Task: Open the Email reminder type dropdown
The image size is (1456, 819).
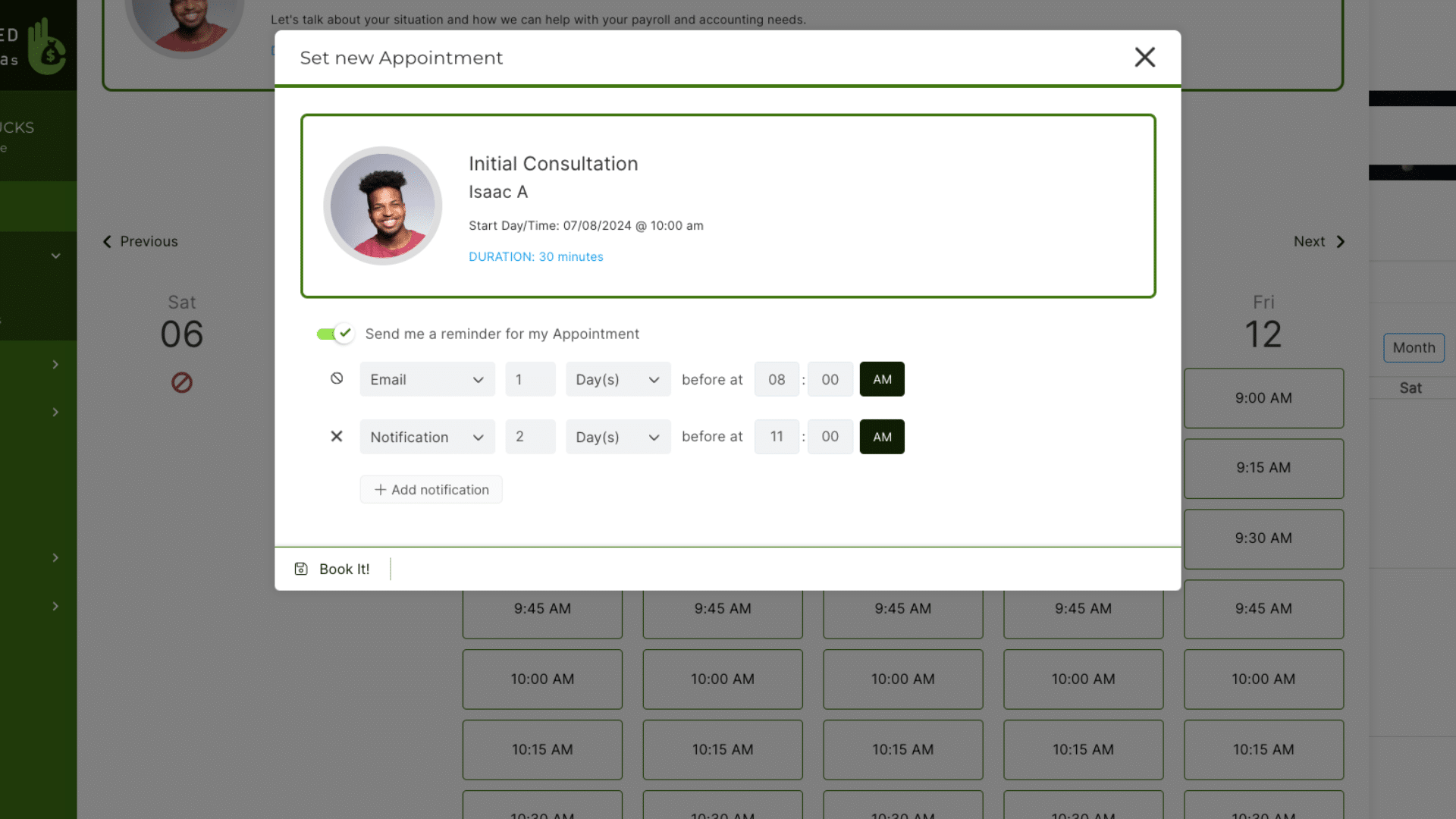Action: click(427, 379)
